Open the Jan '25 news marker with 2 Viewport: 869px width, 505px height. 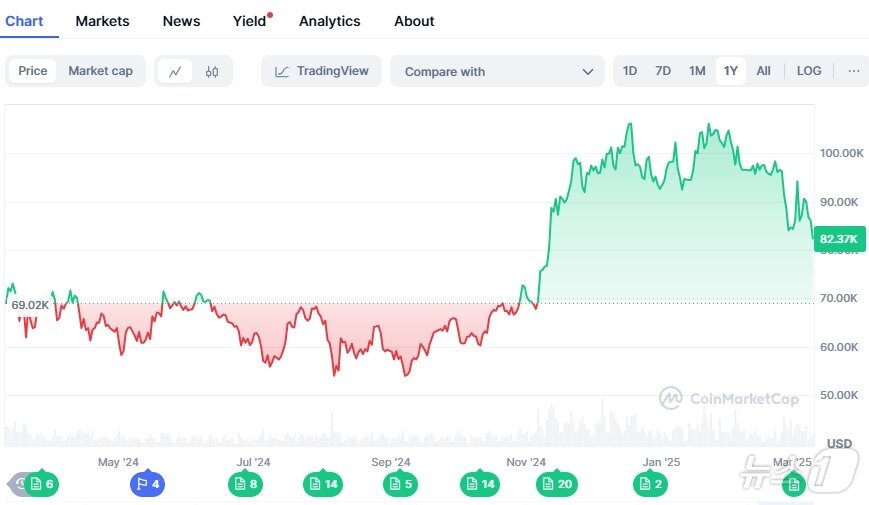point(649,484)
